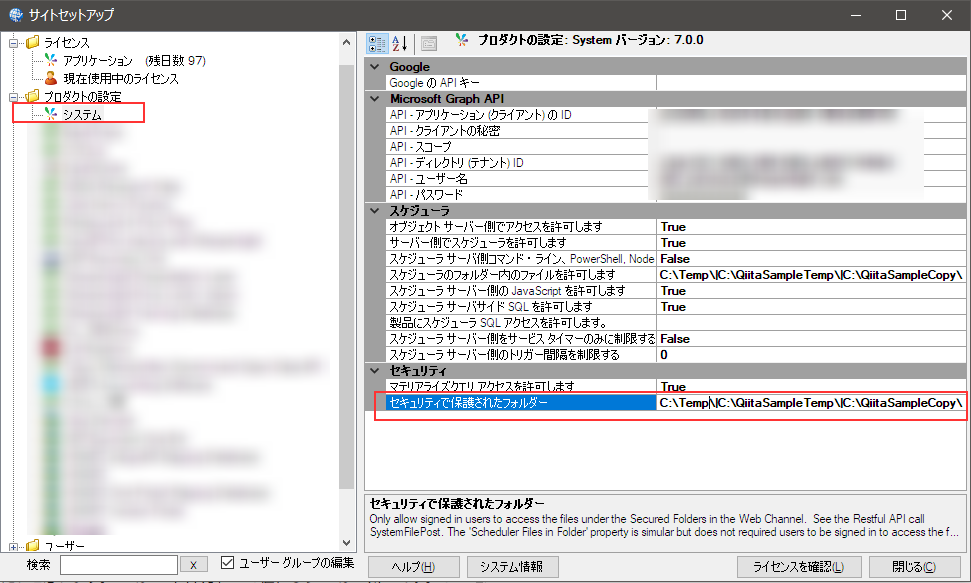Click into the 検索 search field
The width and height of the screenshot is (971, 583).
(119, 564)
